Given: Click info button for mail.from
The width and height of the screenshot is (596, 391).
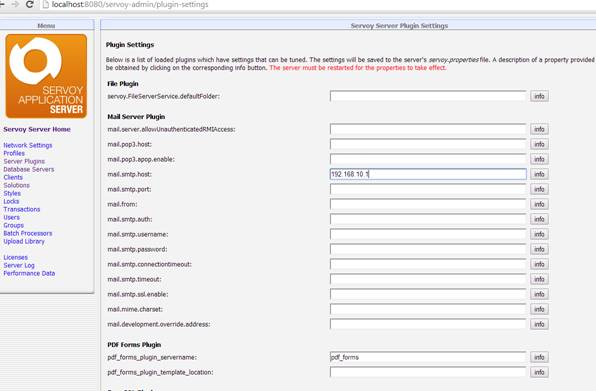Looking at the screenshot, I should 539,204.
